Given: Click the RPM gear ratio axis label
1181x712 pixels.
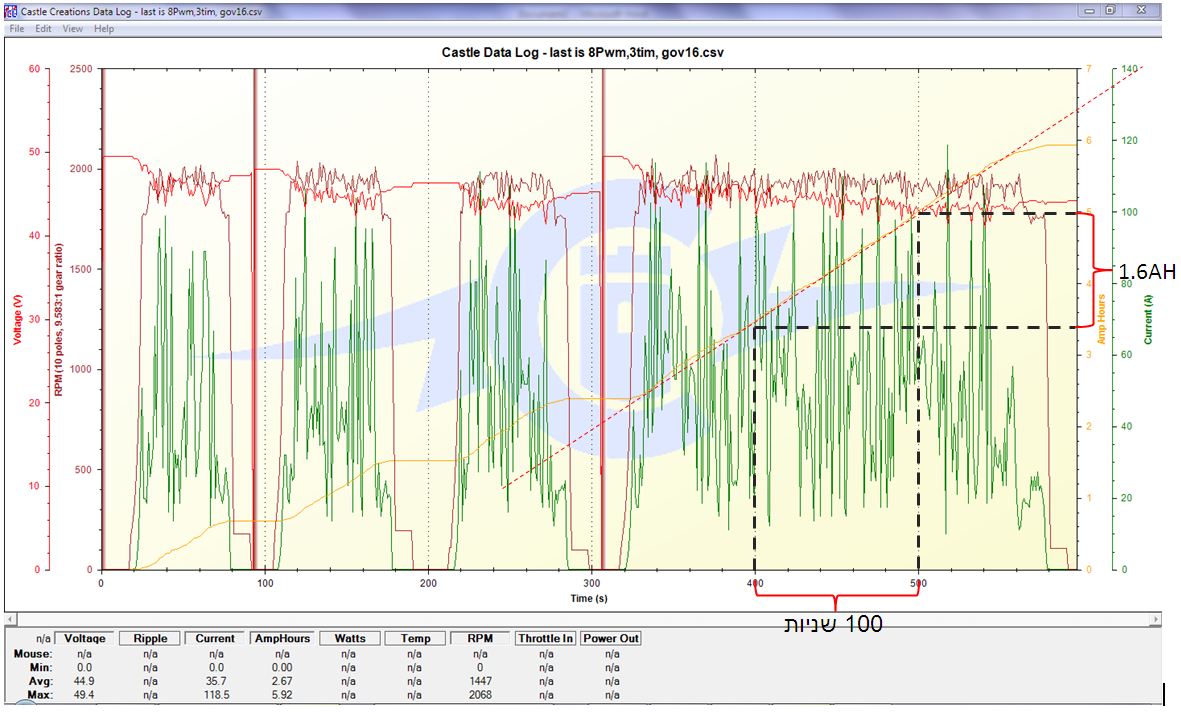Looking at the screenshot, I should point(59,319).
